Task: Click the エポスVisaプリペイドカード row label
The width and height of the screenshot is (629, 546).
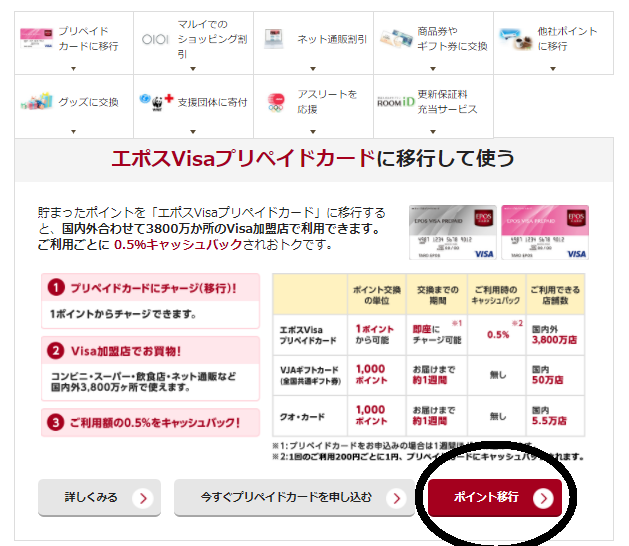Action: pyautogui.click(x=310, y=335)
